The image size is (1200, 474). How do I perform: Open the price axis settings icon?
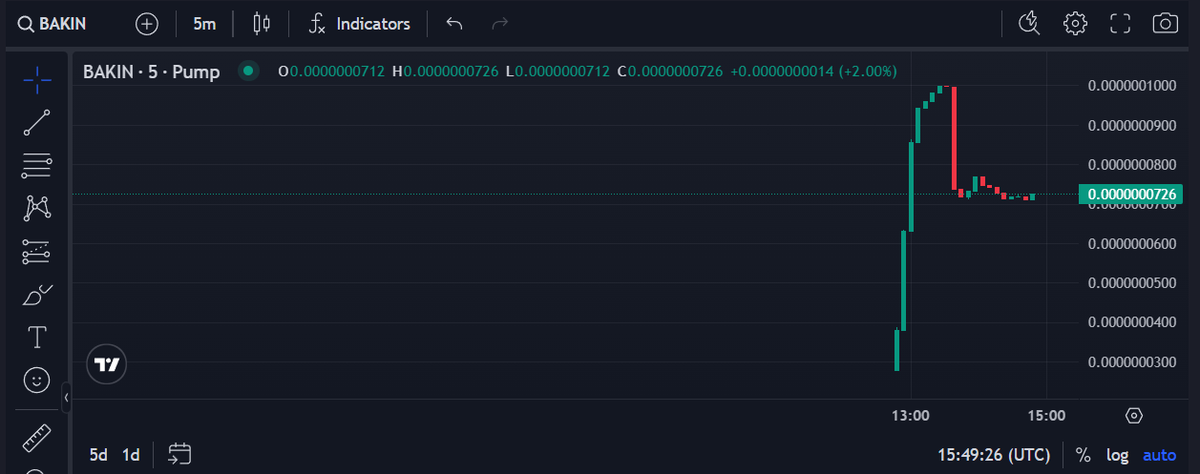pos(1134,415)
